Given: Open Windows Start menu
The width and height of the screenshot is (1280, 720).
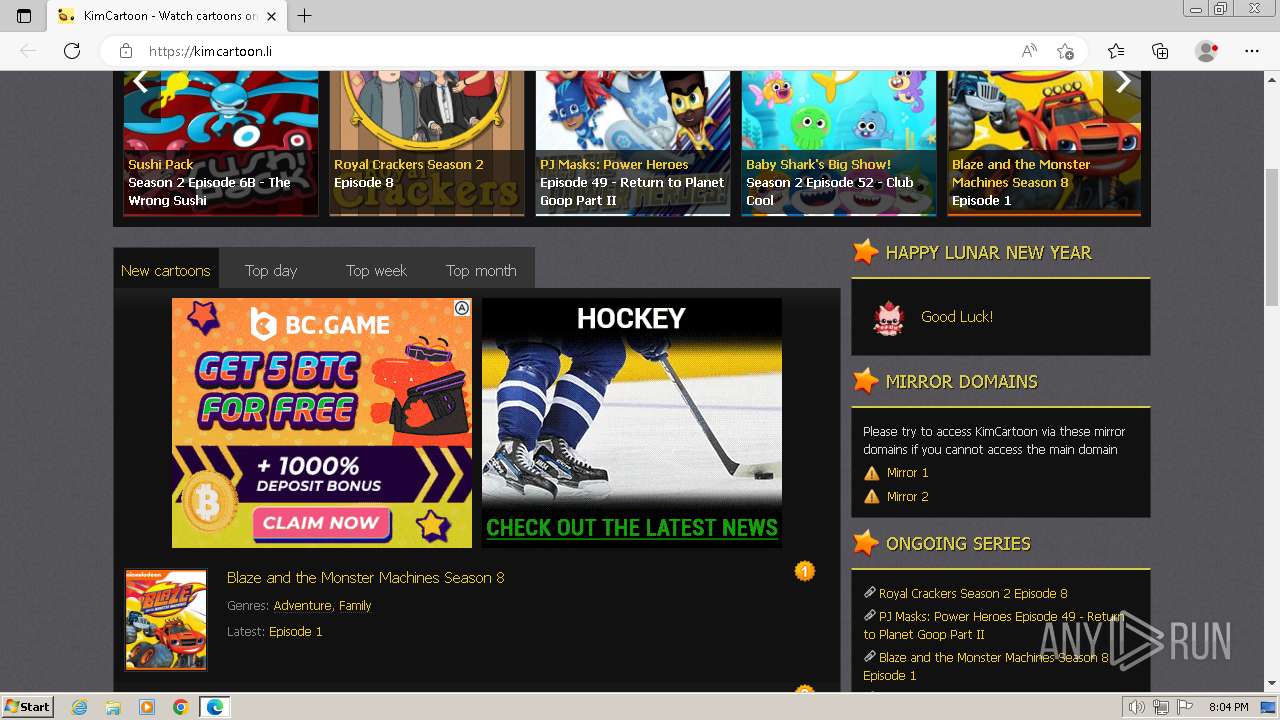Looking at the screenshot, I should tap(27, 706).
